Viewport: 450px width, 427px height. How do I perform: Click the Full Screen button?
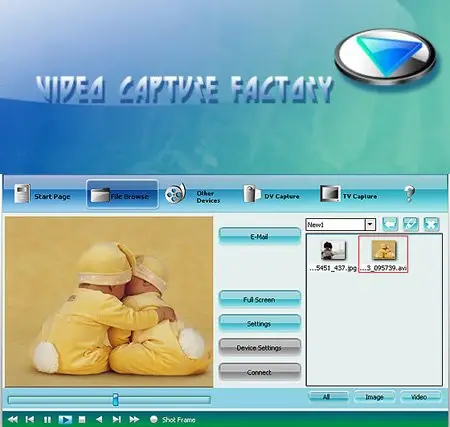pyautogui.click(x=259, y=299)
